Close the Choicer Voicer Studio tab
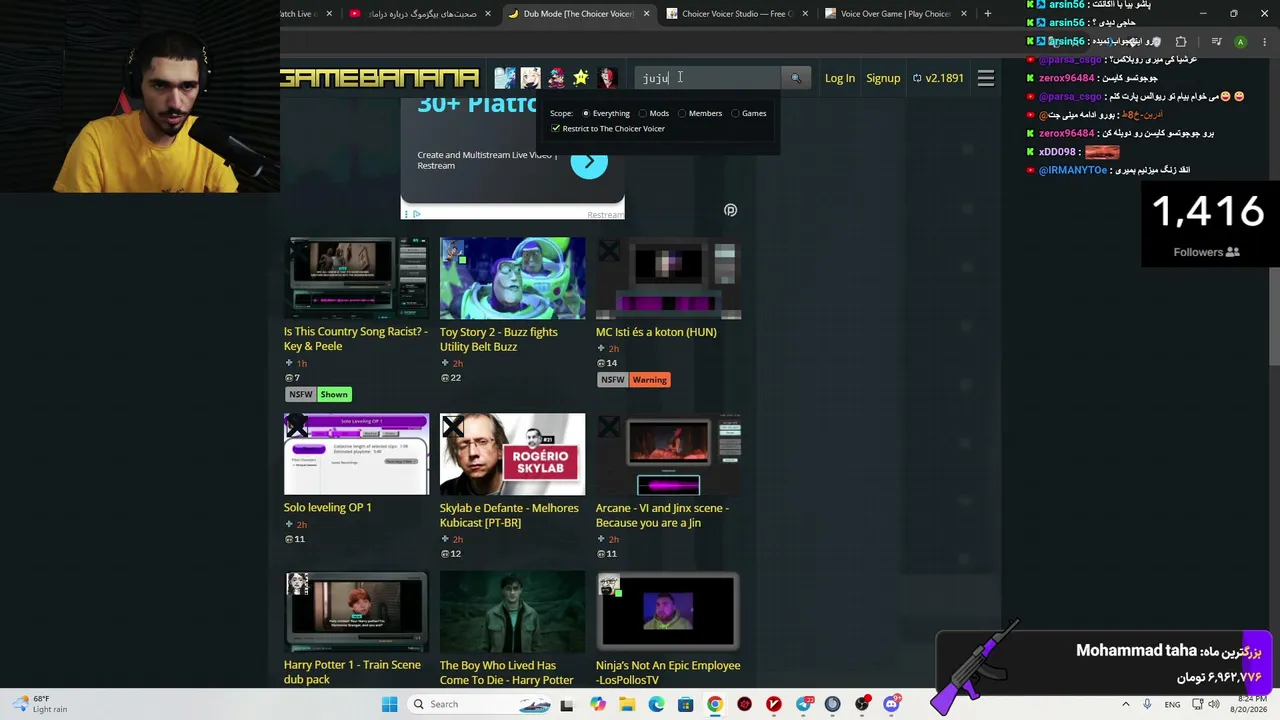The image size is (1280, 720). click(805, 14)
